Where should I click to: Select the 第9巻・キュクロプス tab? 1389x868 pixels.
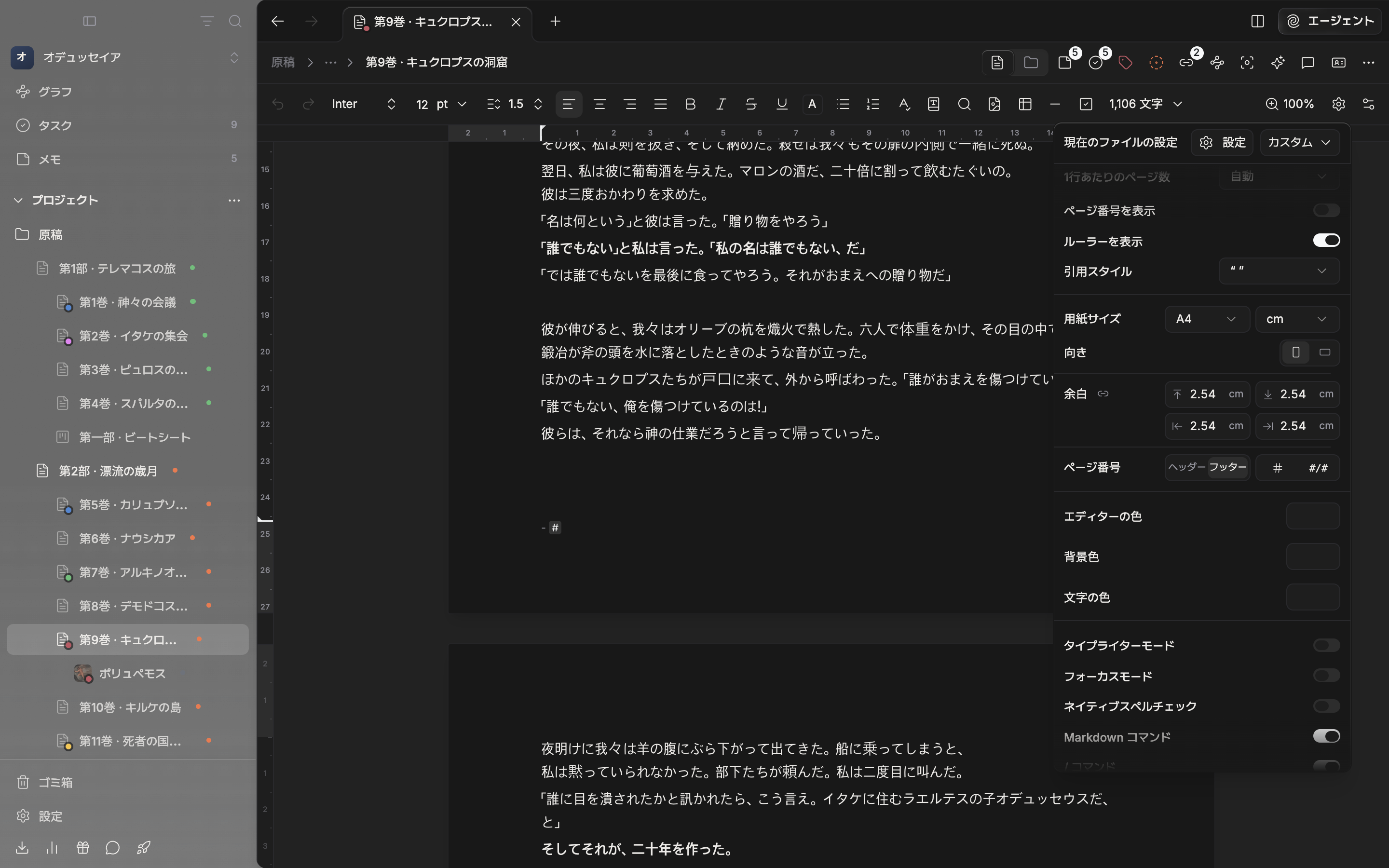[x=437, y=22]
